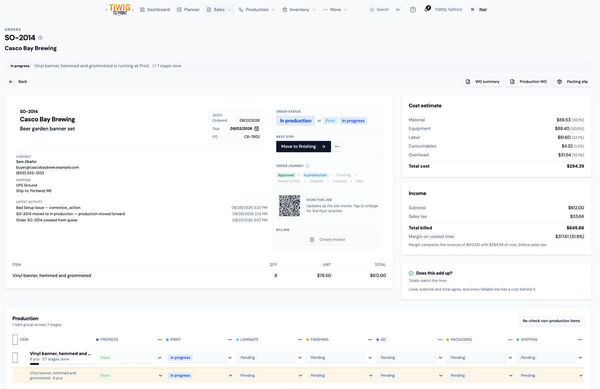Click the Search field in top bar
This screenshot has width=600, height=389.
click(384, 10)
